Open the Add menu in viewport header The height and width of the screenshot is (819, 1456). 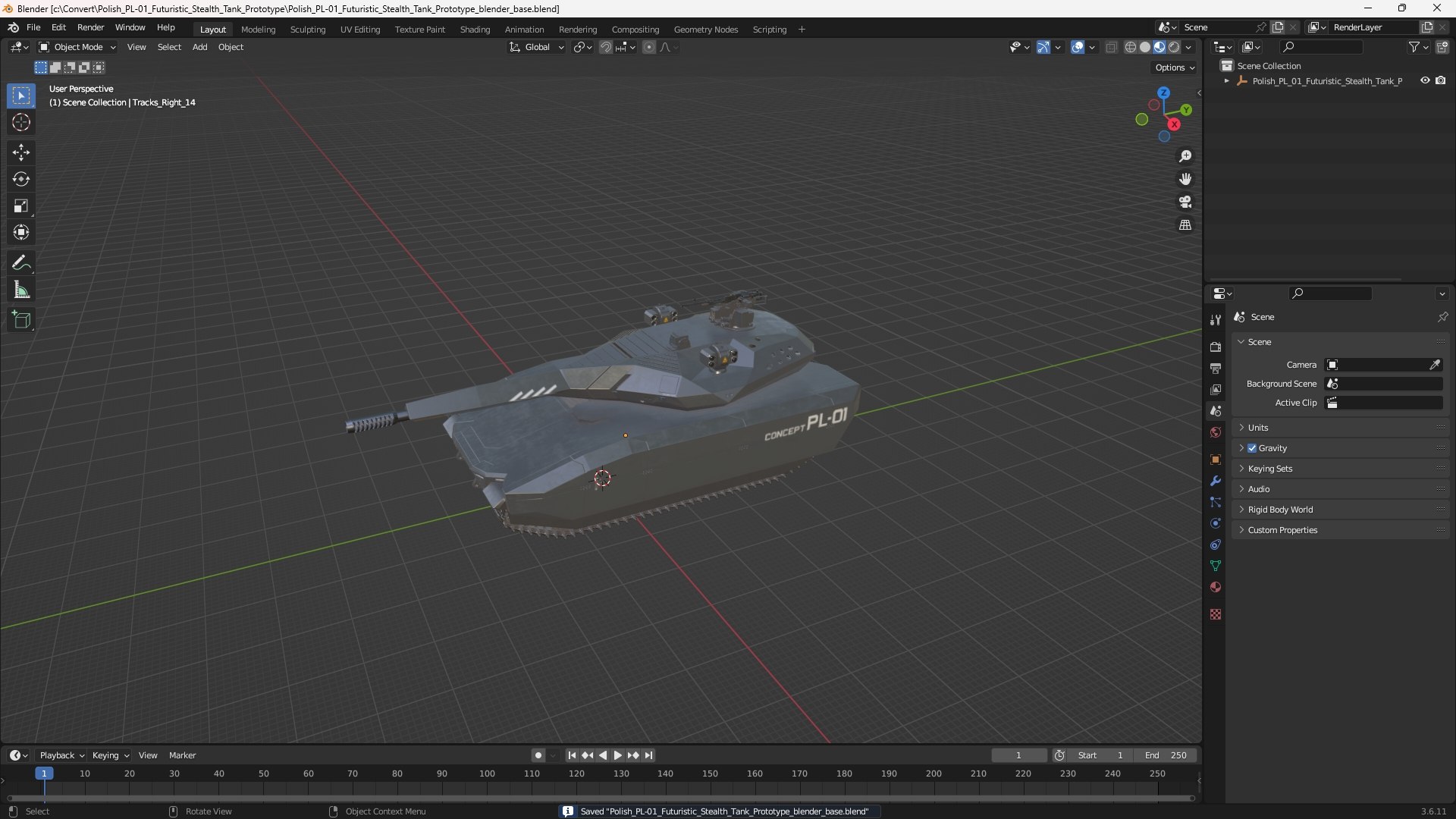click(199, 47)
